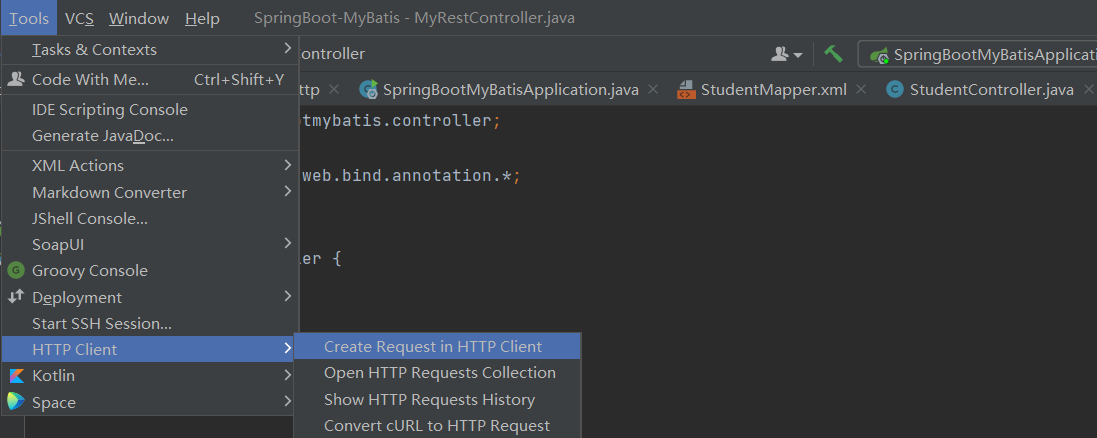
Task: Click StudentMapper.xml file type icon
Action: 686,90
